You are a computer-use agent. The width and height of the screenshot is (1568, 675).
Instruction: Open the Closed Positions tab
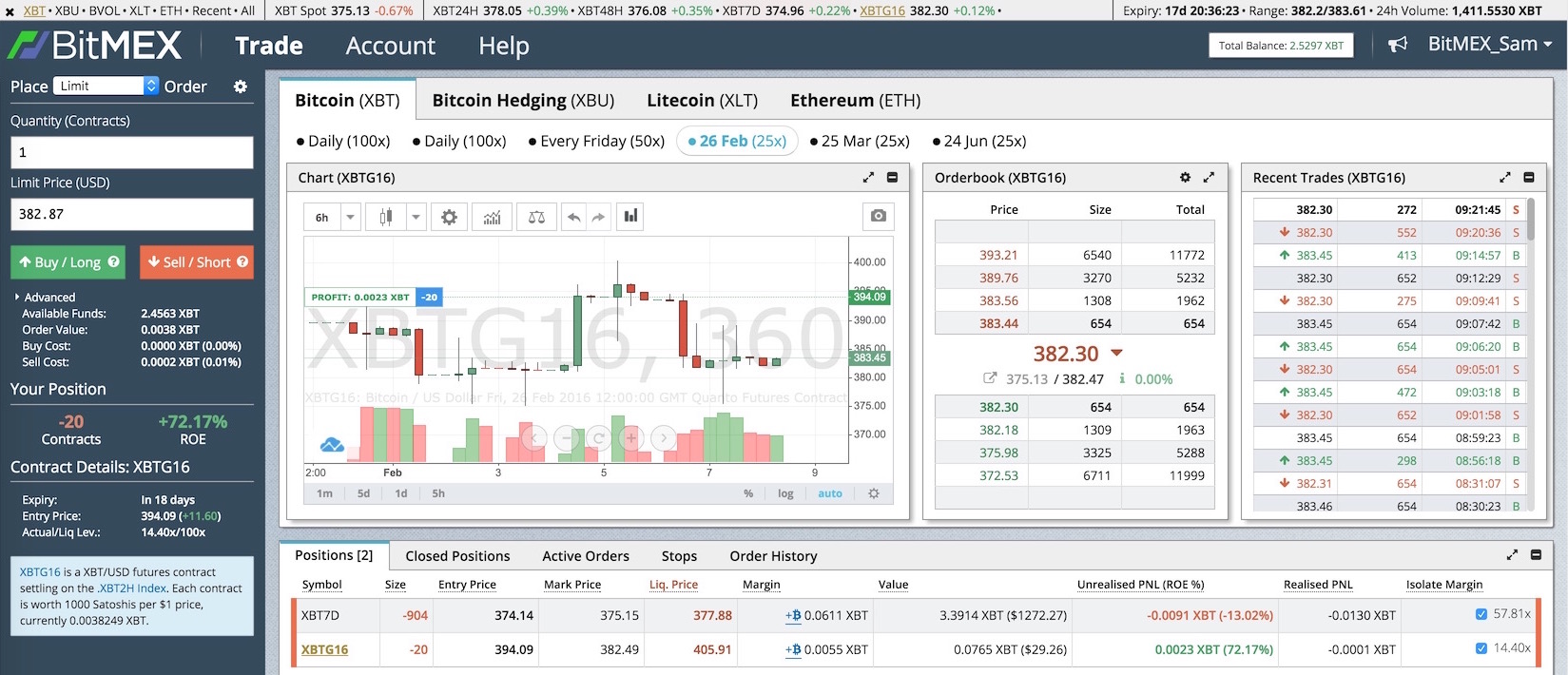click(457, 556)
